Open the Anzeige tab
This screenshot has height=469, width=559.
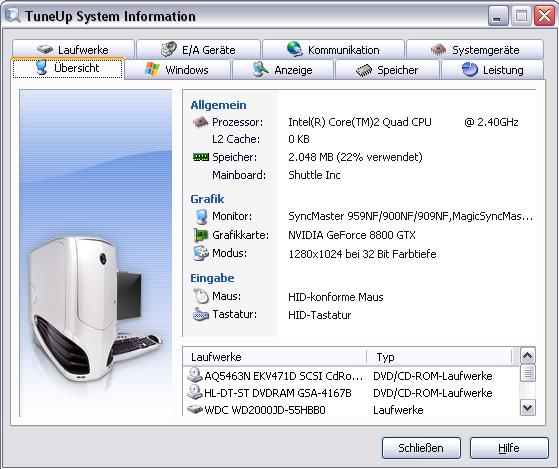(x=283, y=69)
